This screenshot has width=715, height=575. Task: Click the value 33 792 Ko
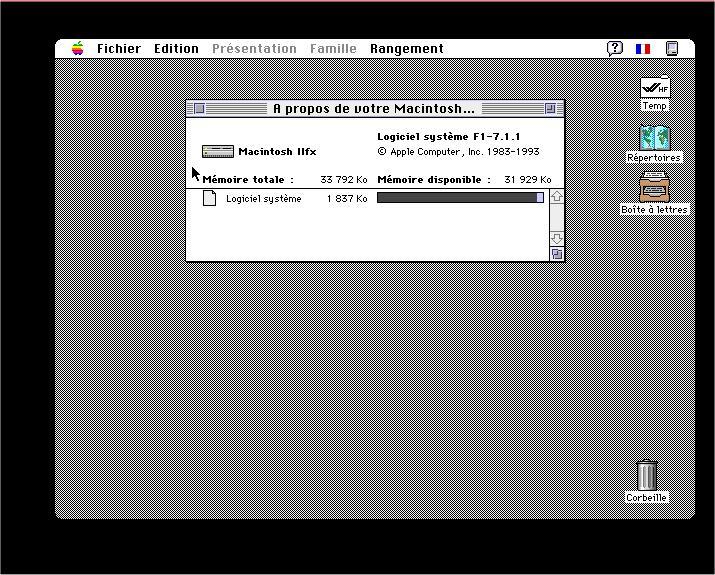(344, 180)
